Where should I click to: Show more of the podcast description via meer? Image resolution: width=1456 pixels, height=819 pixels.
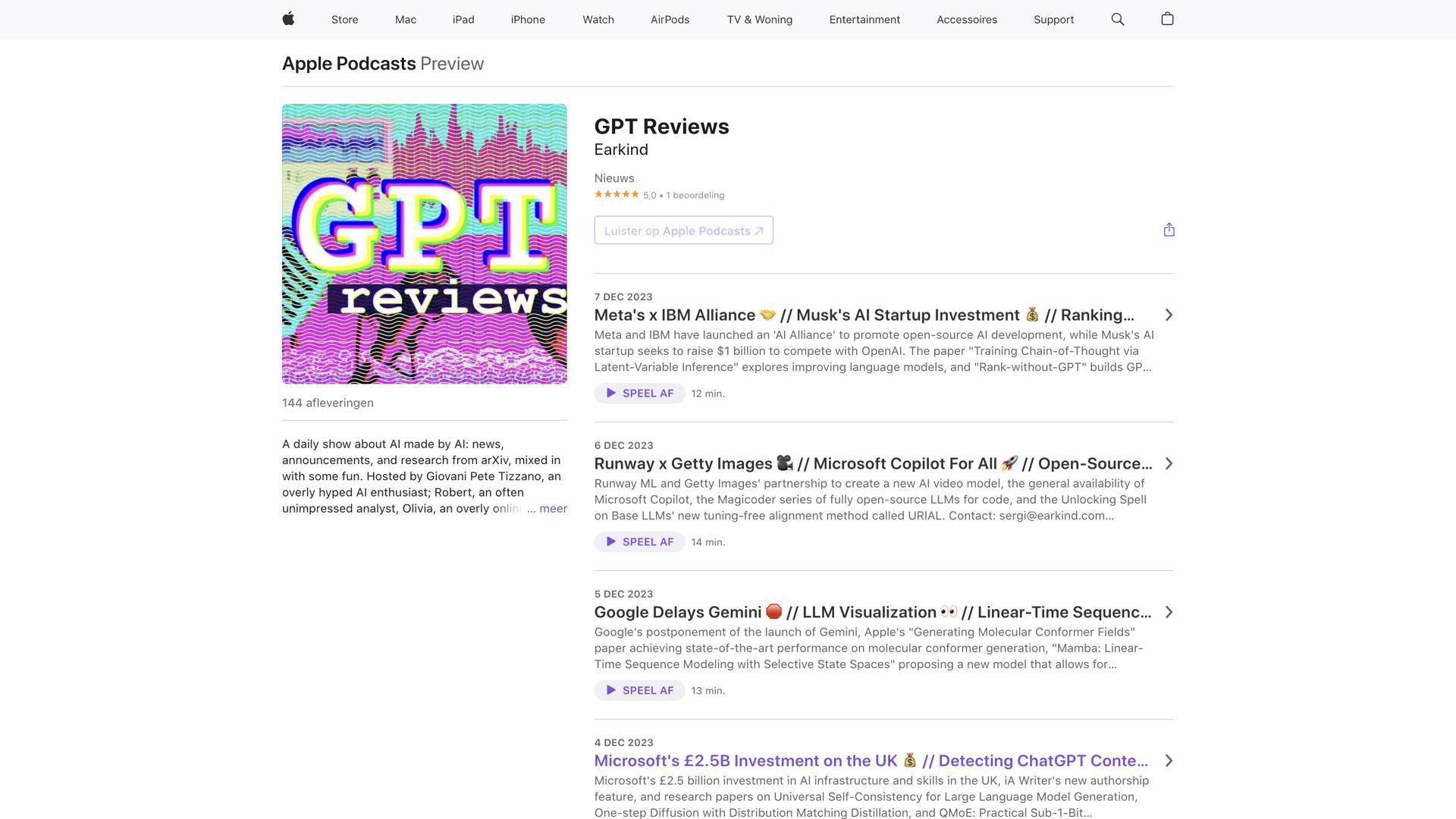coord(553,508)
